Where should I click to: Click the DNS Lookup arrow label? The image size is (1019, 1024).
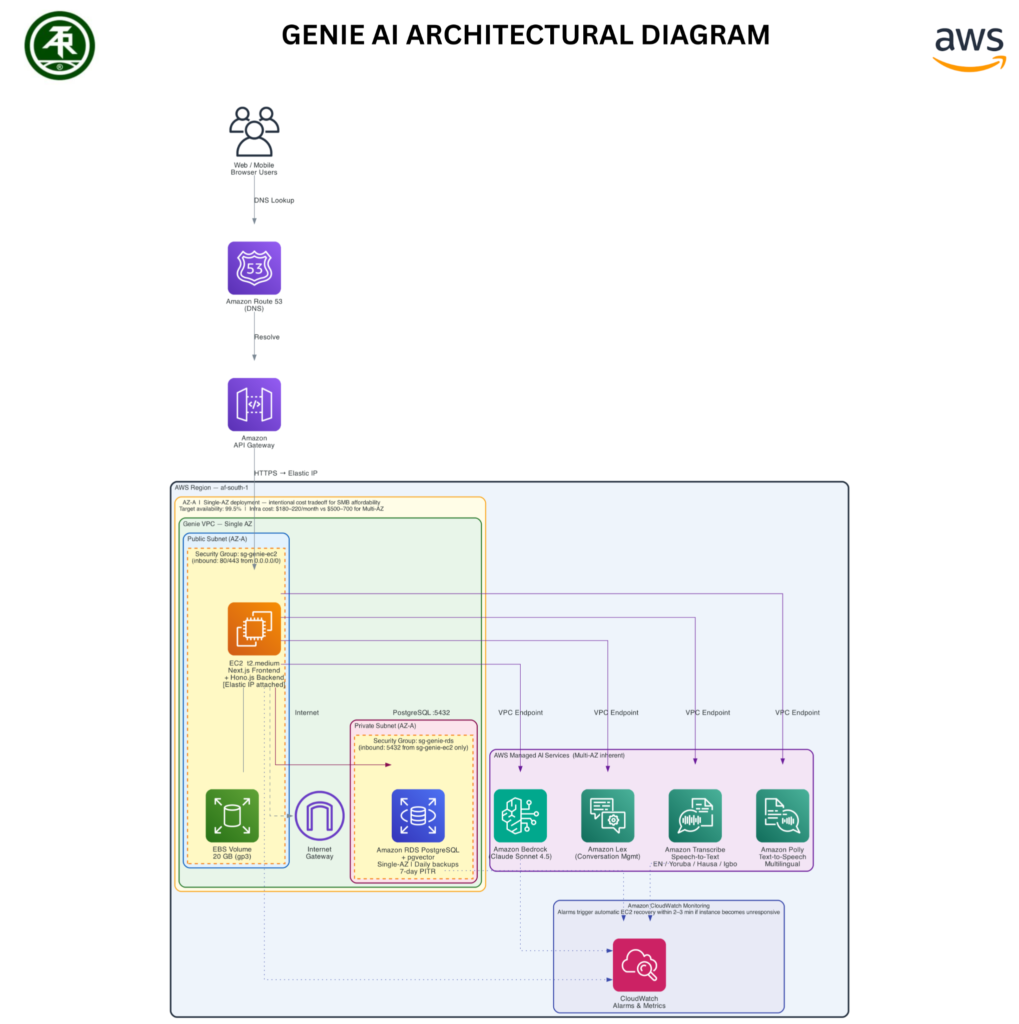point(274,200)
